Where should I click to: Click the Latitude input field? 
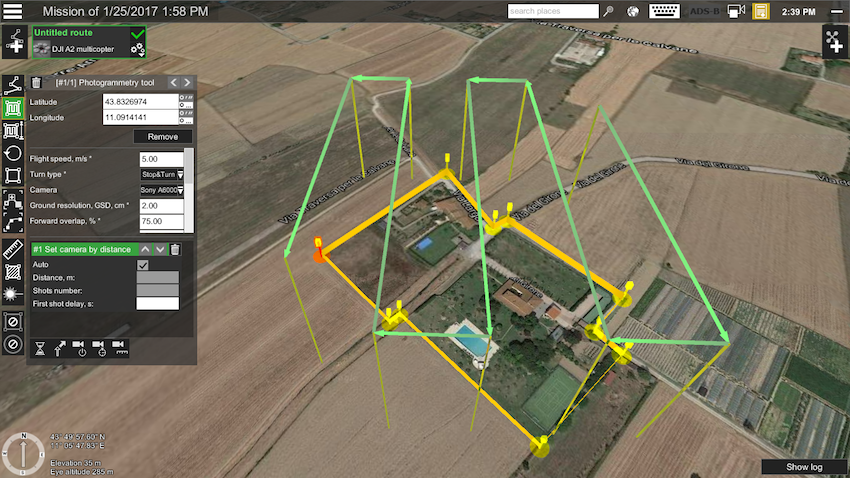click(x=140, y=101)
